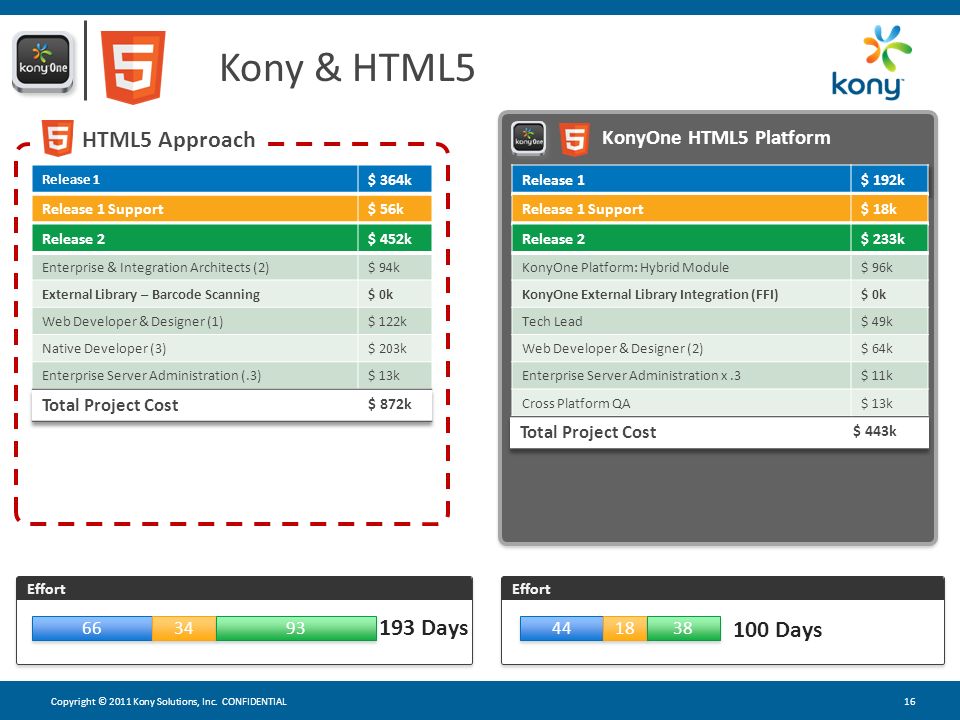Screen dimensions: 960x720
Task: Click the '$ 94k' cell
Action: 395,267
